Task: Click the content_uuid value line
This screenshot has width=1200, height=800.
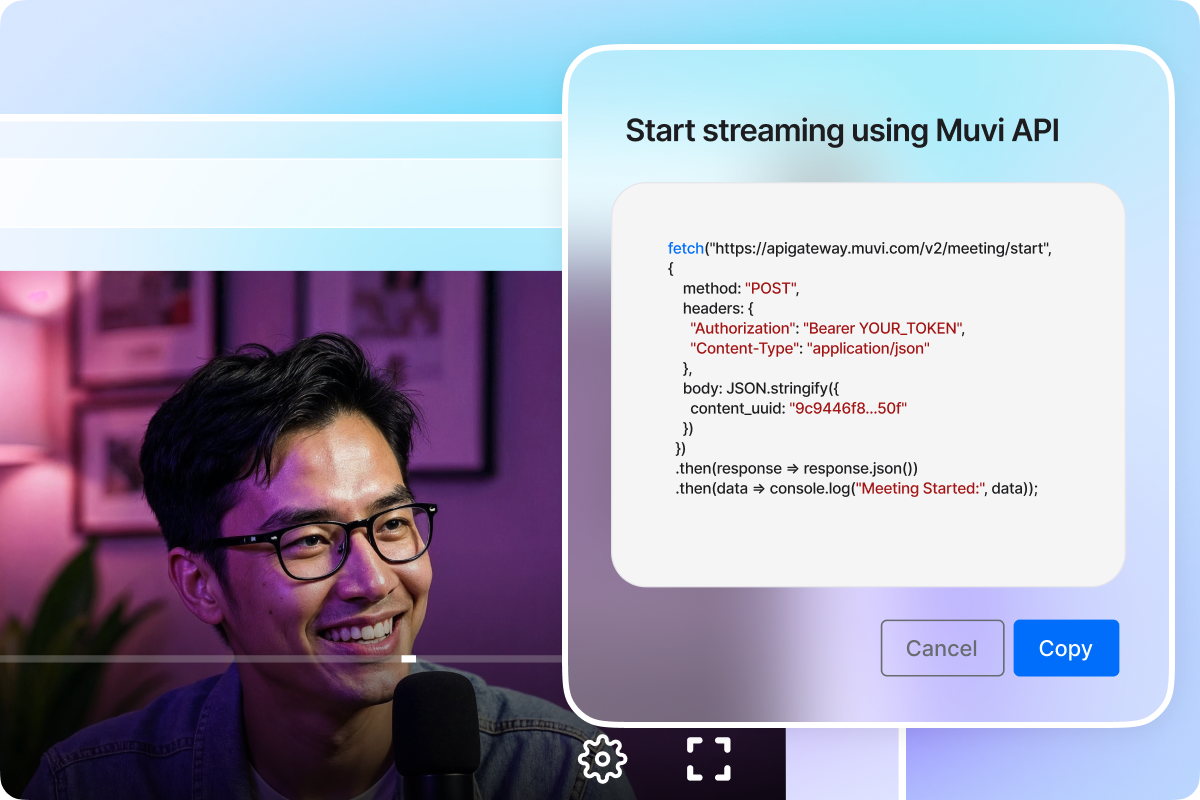Action: coord(798,408)
